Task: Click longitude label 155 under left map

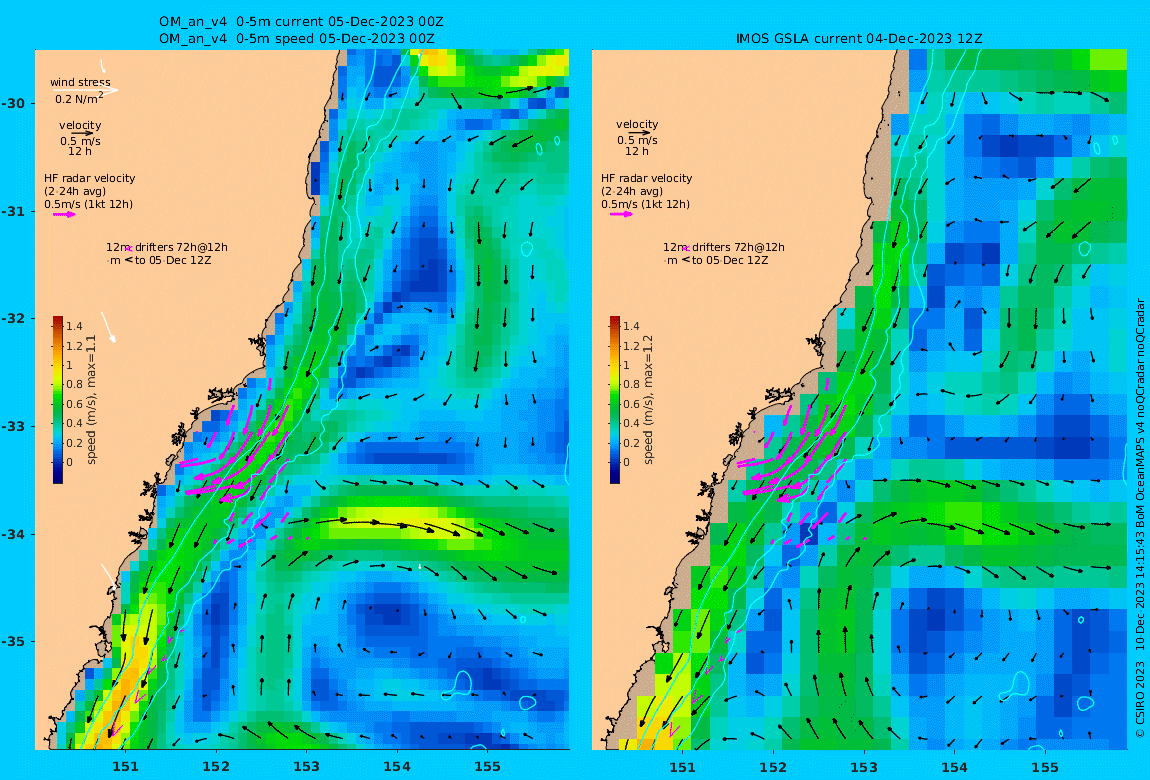Action: [x=488, y=767]
